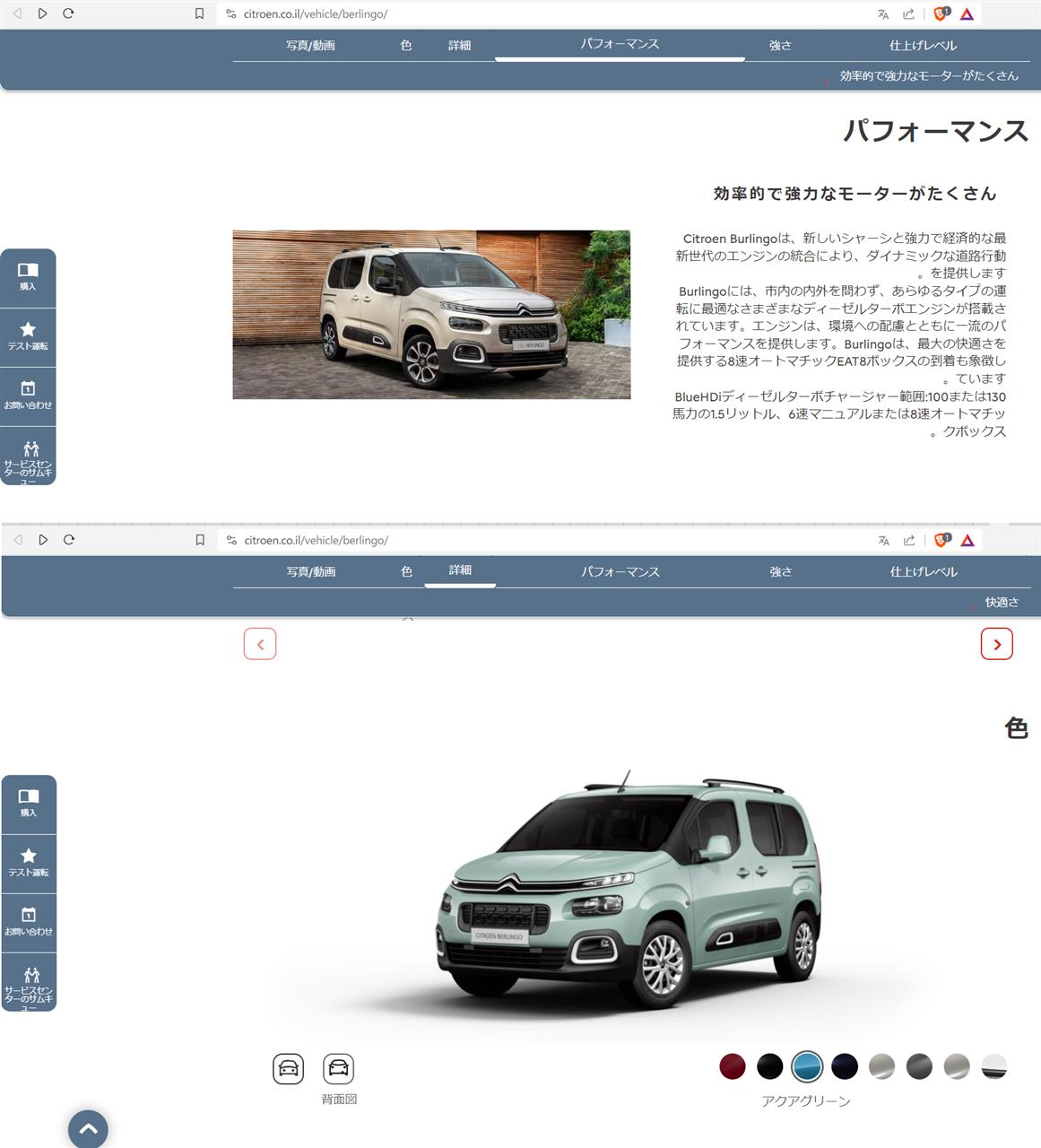Go forward in the top browser window
This screenshot has width=1041, height=1148.
point(42,13)
